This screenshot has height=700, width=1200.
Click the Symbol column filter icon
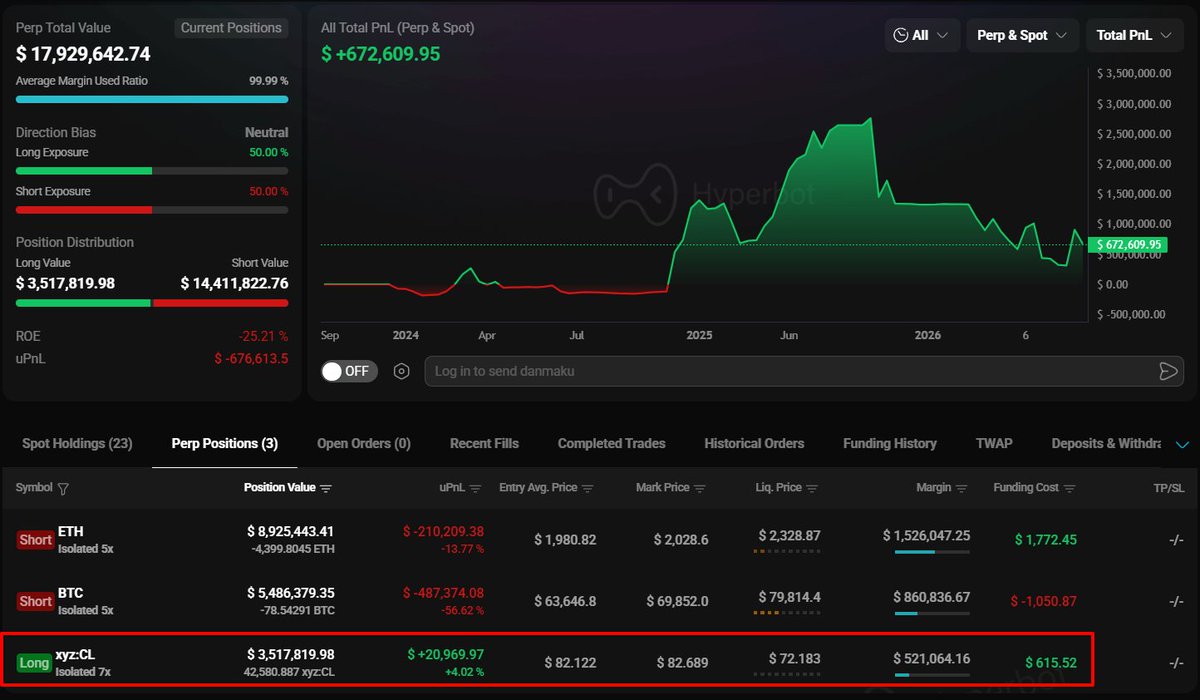pos(64,489)
